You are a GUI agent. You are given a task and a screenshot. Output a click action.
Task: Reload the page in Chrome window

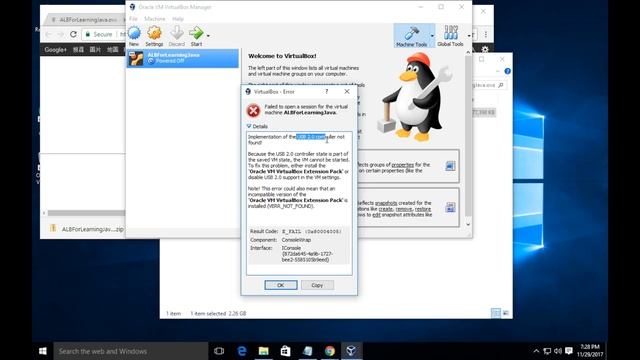pyautogui.click(x=73, y=34)
